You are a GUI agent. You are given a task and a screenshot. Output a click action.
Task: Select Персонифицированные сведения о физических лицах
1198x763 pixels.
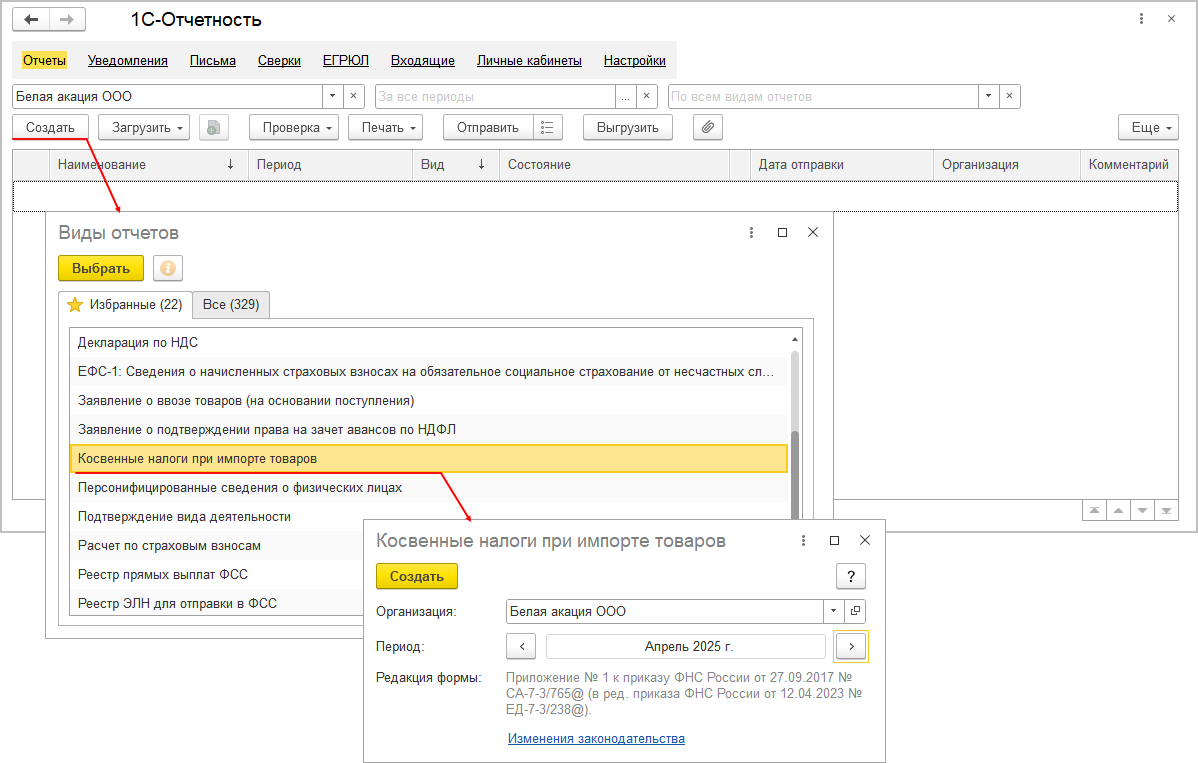[429, 488]
